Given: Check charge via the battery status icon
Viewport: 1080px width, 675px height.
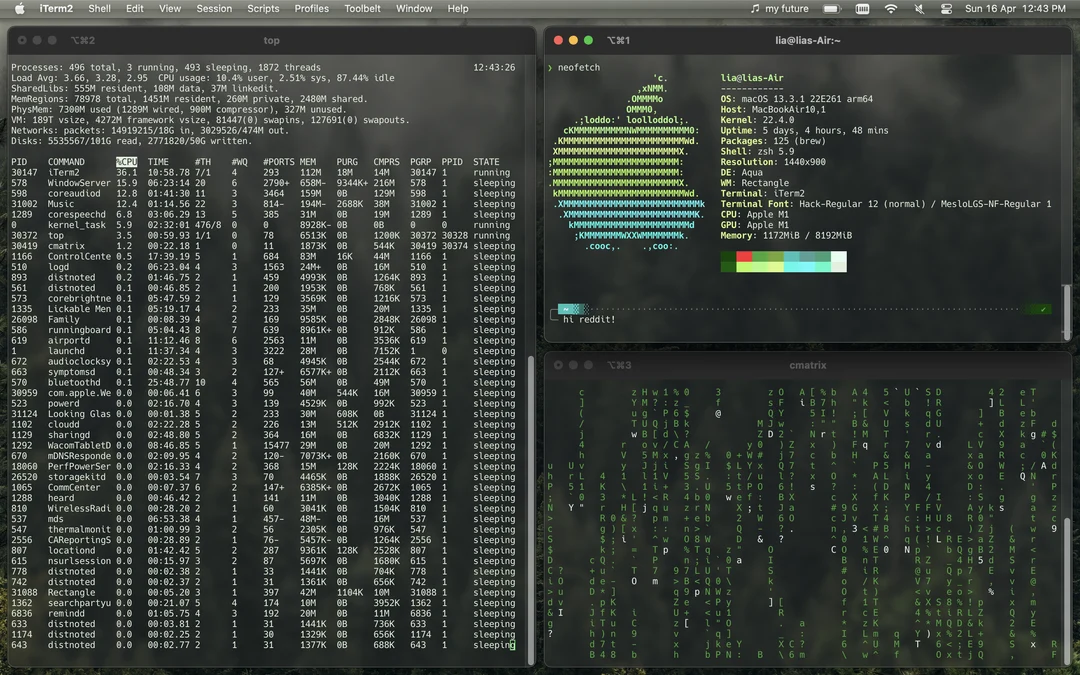Looking at the screenshot, I should coord(831,8).
